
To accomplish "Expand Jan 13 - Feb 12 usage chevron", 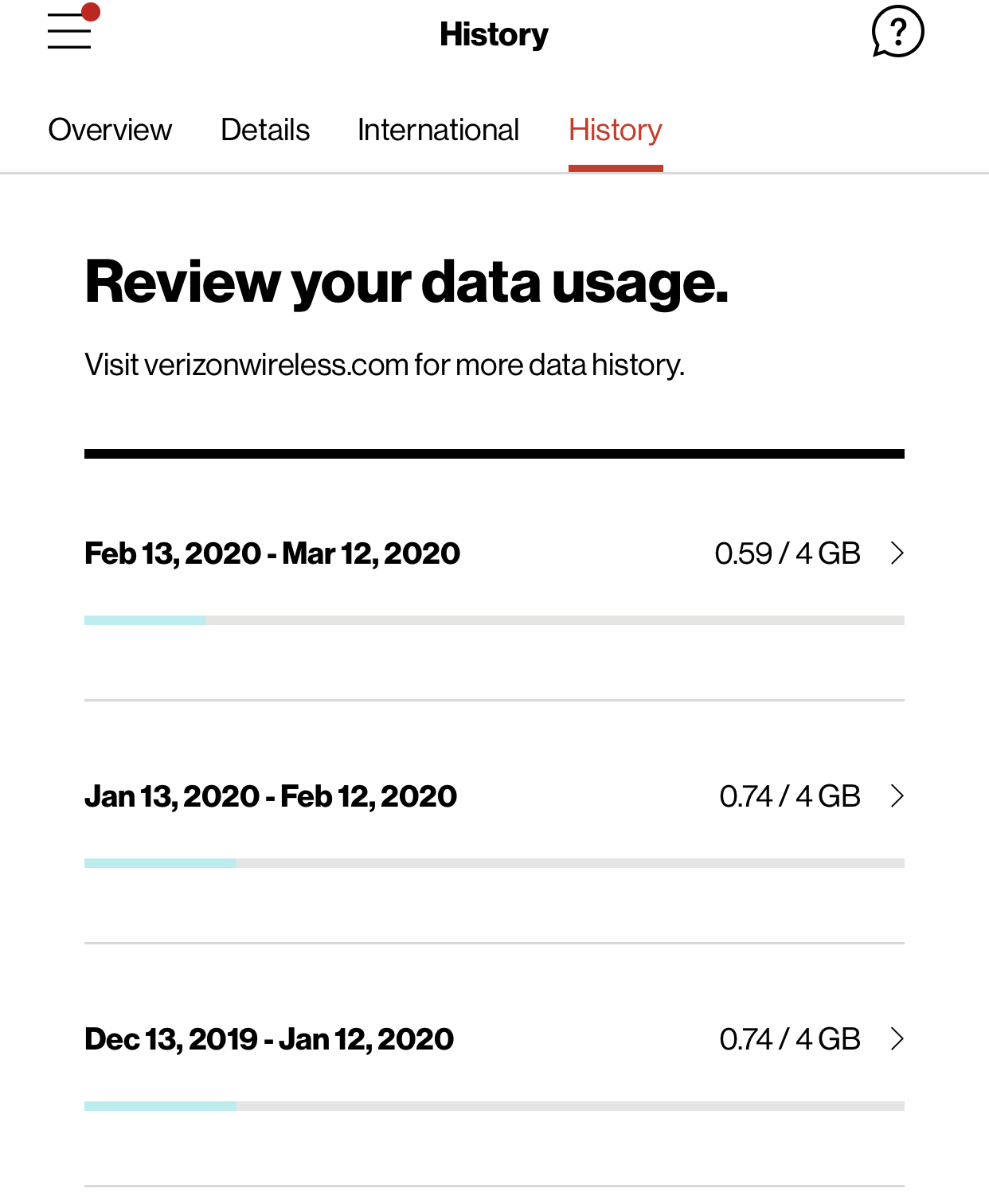I will pos(897,796).
